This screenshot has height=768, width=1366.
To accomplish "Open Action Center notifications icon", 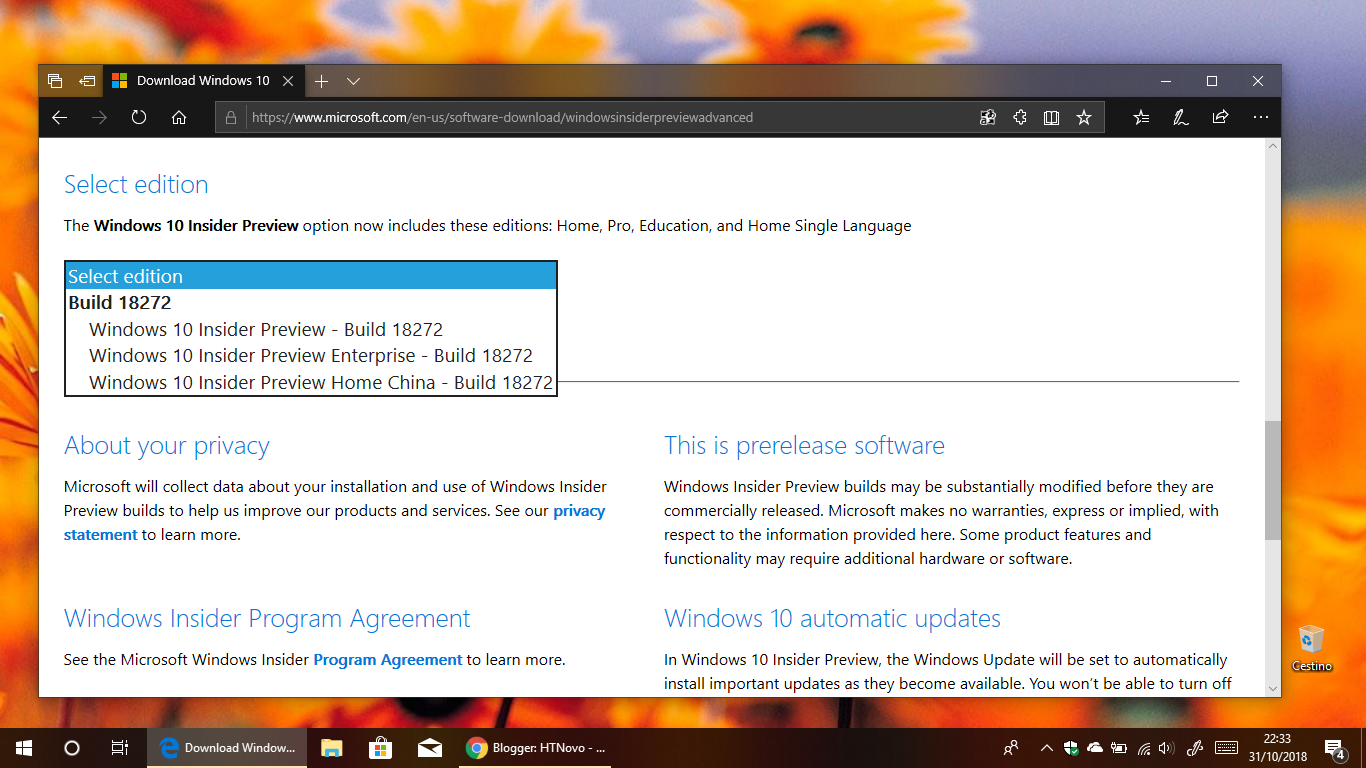I will tap(1334, 748).
